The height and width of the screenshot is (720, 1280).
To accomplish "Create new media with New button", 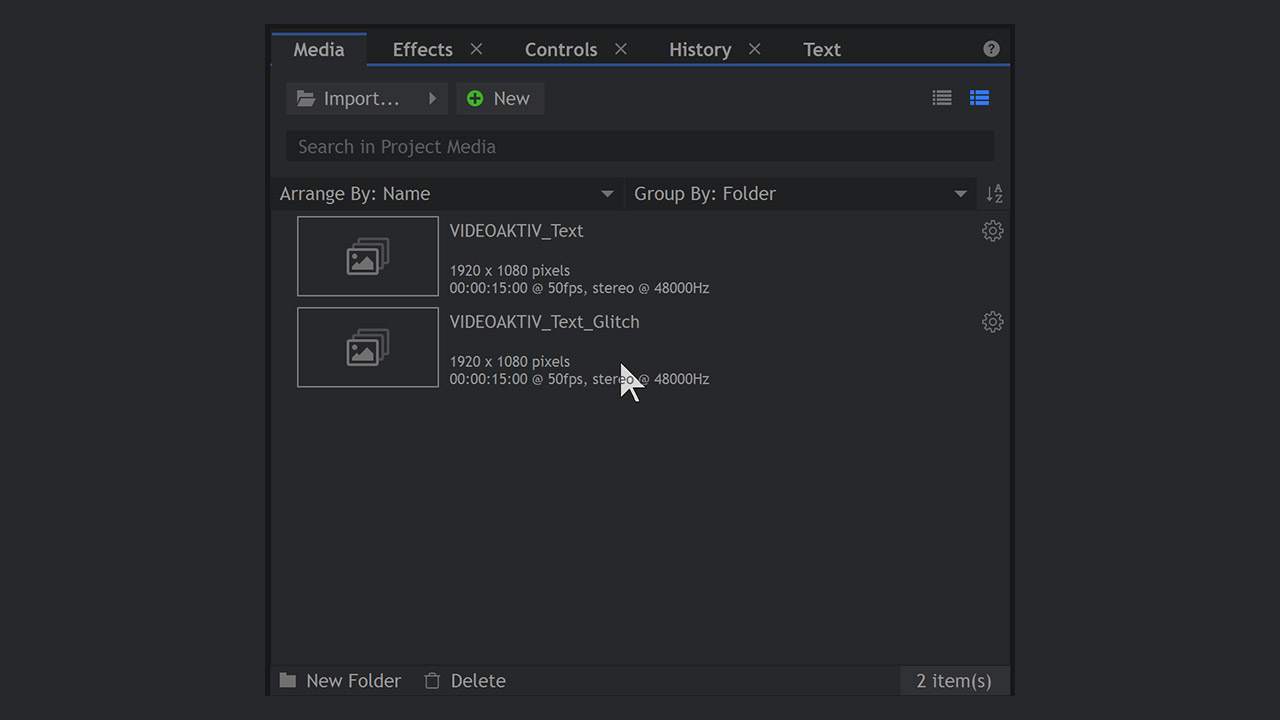I will coord(500,99).
